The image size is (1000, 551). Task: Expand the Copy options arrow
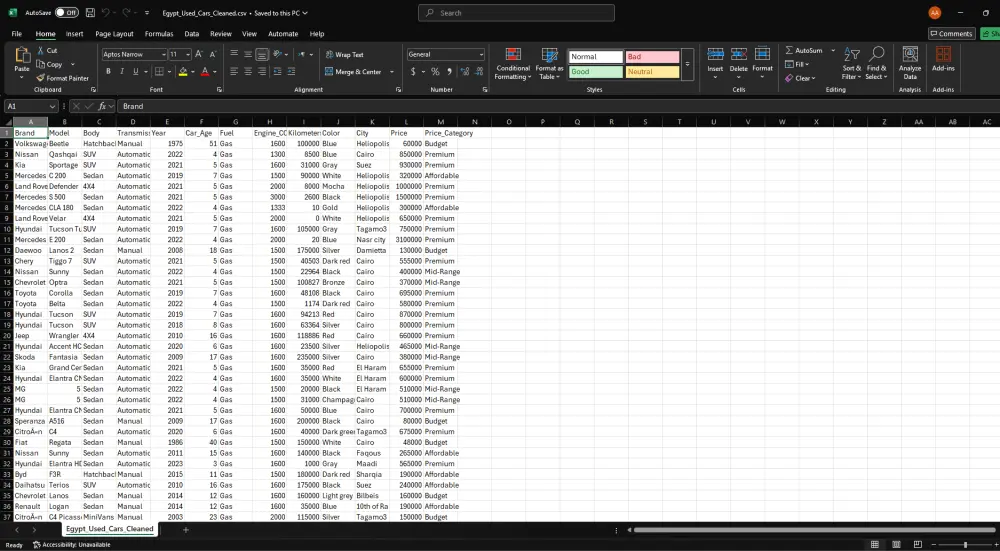[x=73, y=64]
